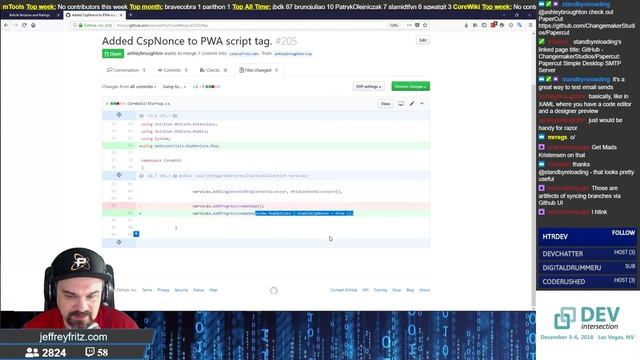
Task: Open the file options chevron beside the pencil
Action: [422, 104]
